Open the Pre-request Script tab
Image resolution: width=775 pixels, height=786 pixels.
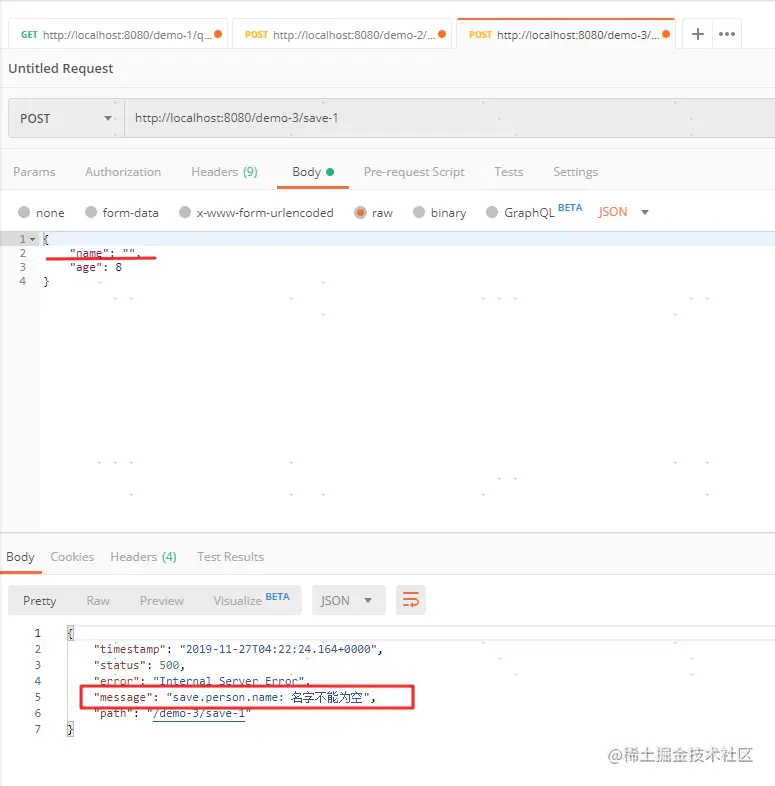click(414, 172)
